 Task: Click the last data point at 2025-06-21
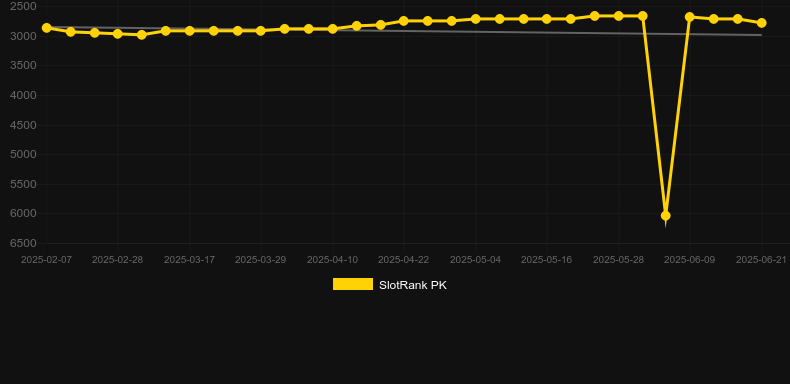coord(761,23)
